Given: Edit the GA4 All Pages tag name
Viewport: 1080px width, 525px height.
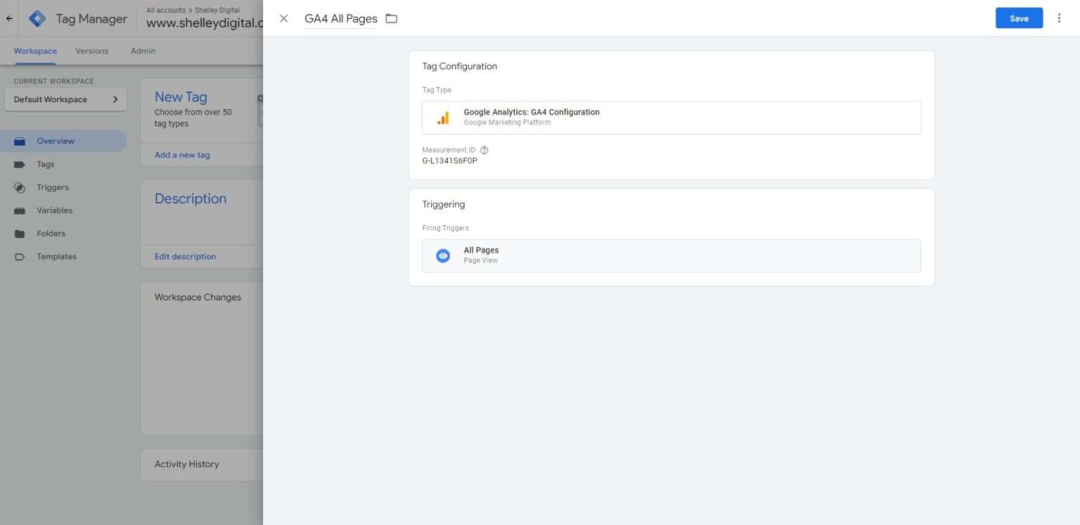Looking at the screenshot, I should (x=341, y=19).
